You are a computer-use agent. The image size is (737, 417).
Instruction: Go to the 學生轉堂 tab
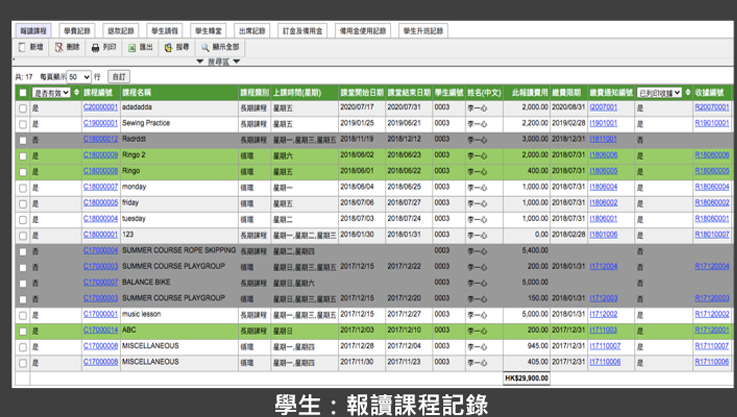coord(208,31)
